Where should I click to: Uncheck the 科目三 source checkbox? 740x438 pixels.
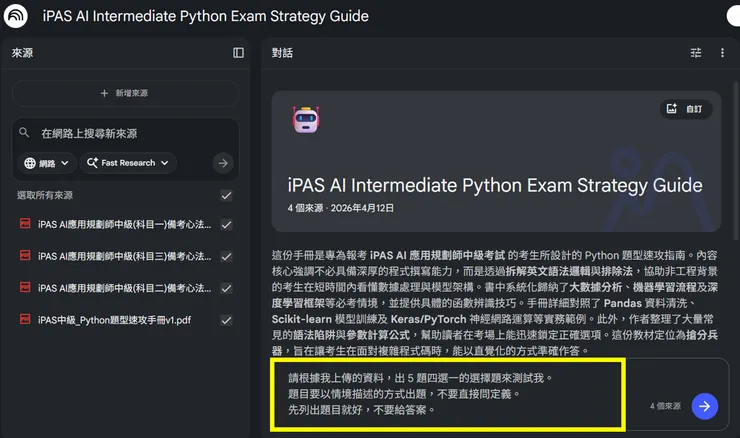[x=227, y=256]
